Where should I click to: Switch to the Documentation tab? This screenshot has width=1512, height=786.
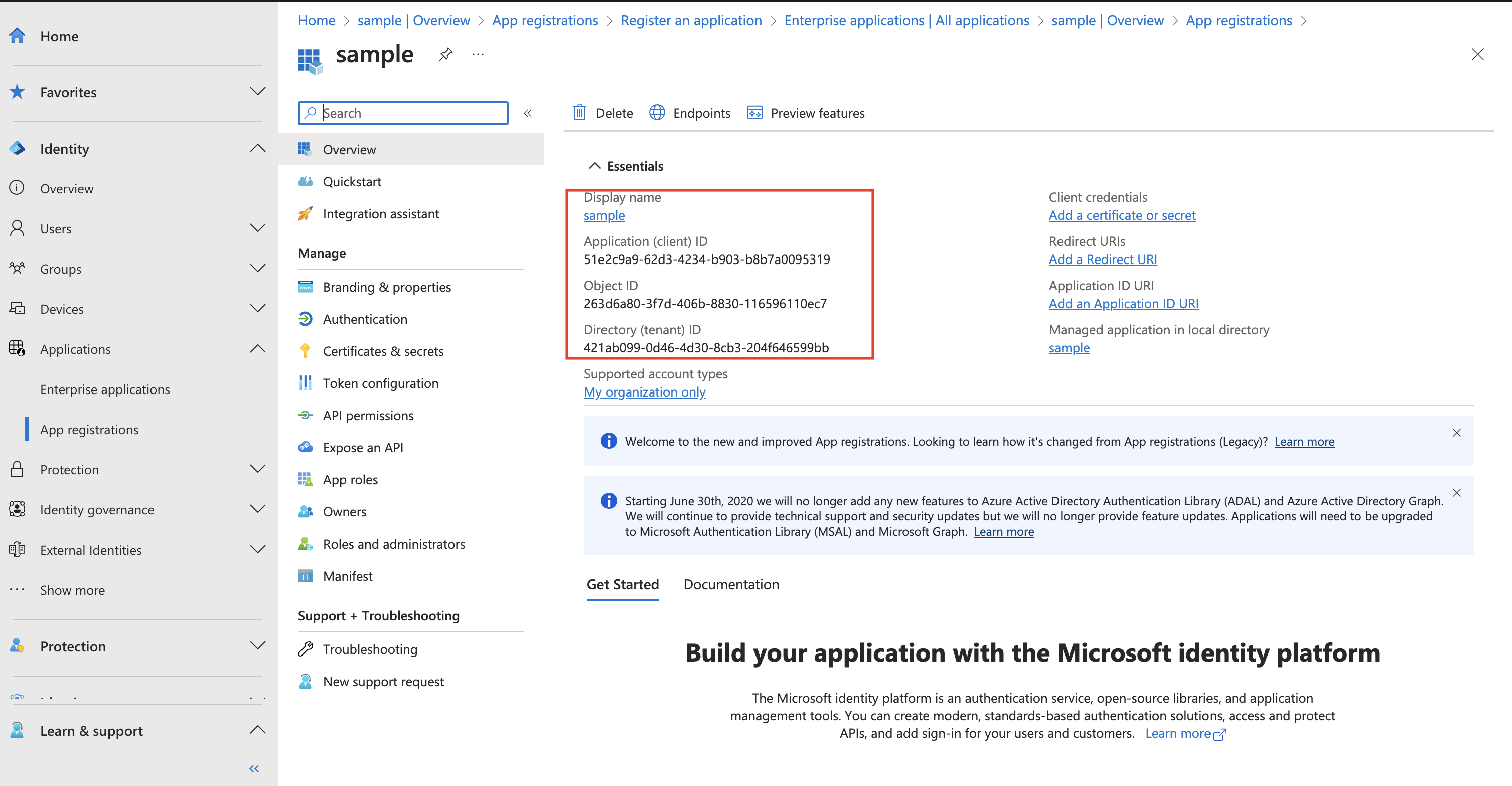pos(731,585)
